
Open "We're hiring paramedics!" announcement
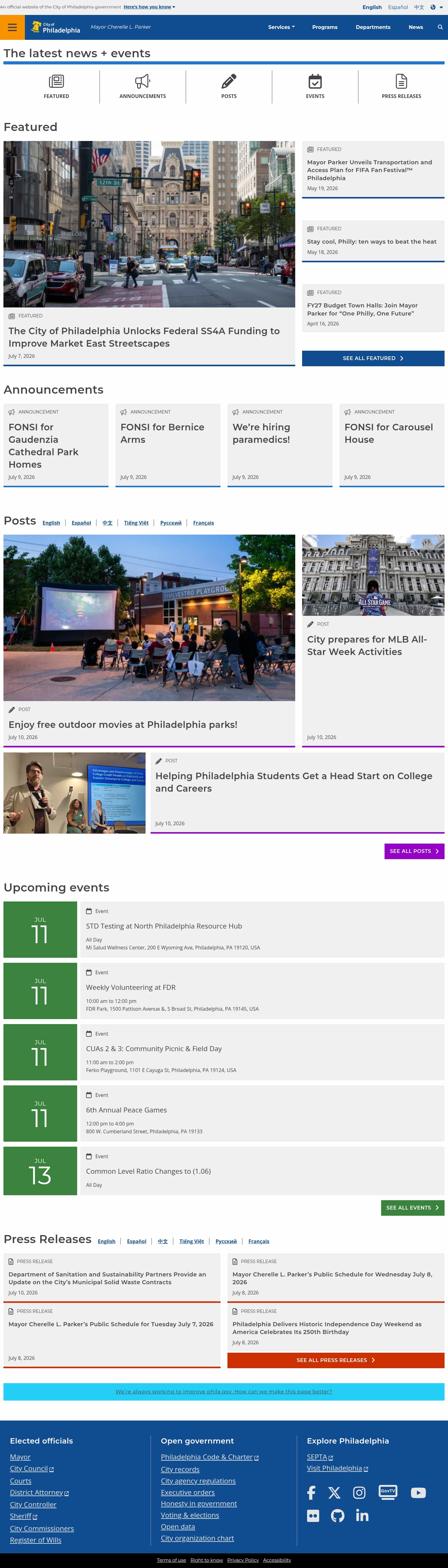coord(280,445)
